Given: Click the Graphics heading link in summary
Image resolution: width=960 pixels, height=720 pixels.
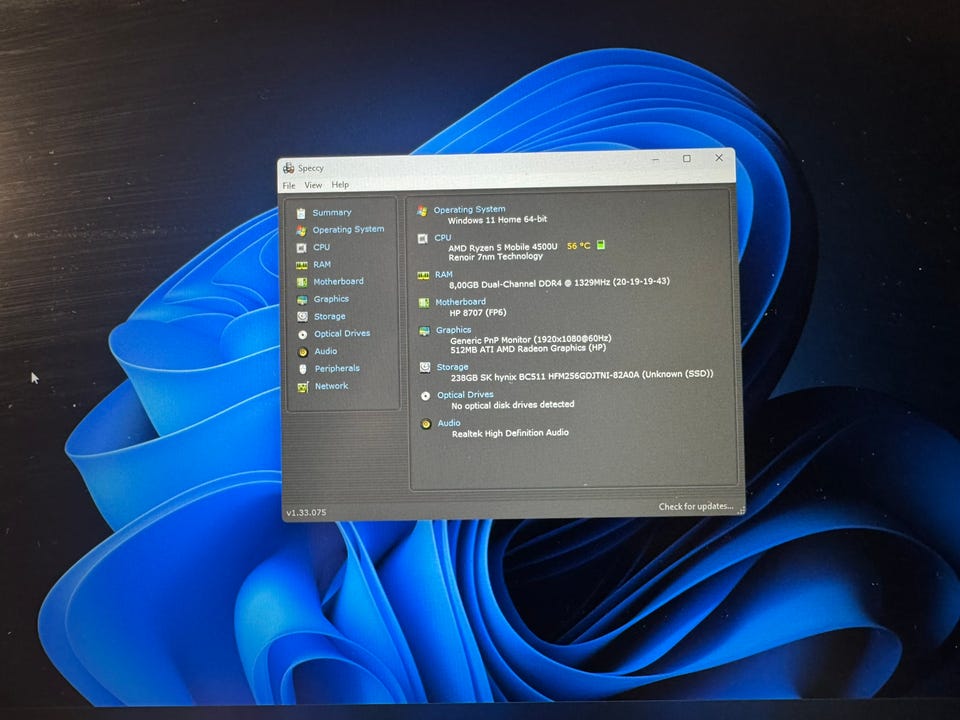Looking at the screenshot, I should coord(454,330).
